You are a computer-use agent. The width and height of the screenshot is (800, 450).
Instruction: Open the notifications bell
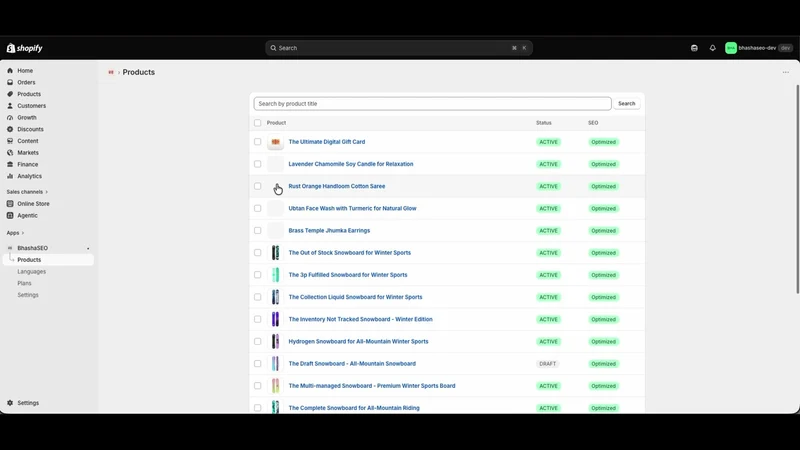(713, 48)
